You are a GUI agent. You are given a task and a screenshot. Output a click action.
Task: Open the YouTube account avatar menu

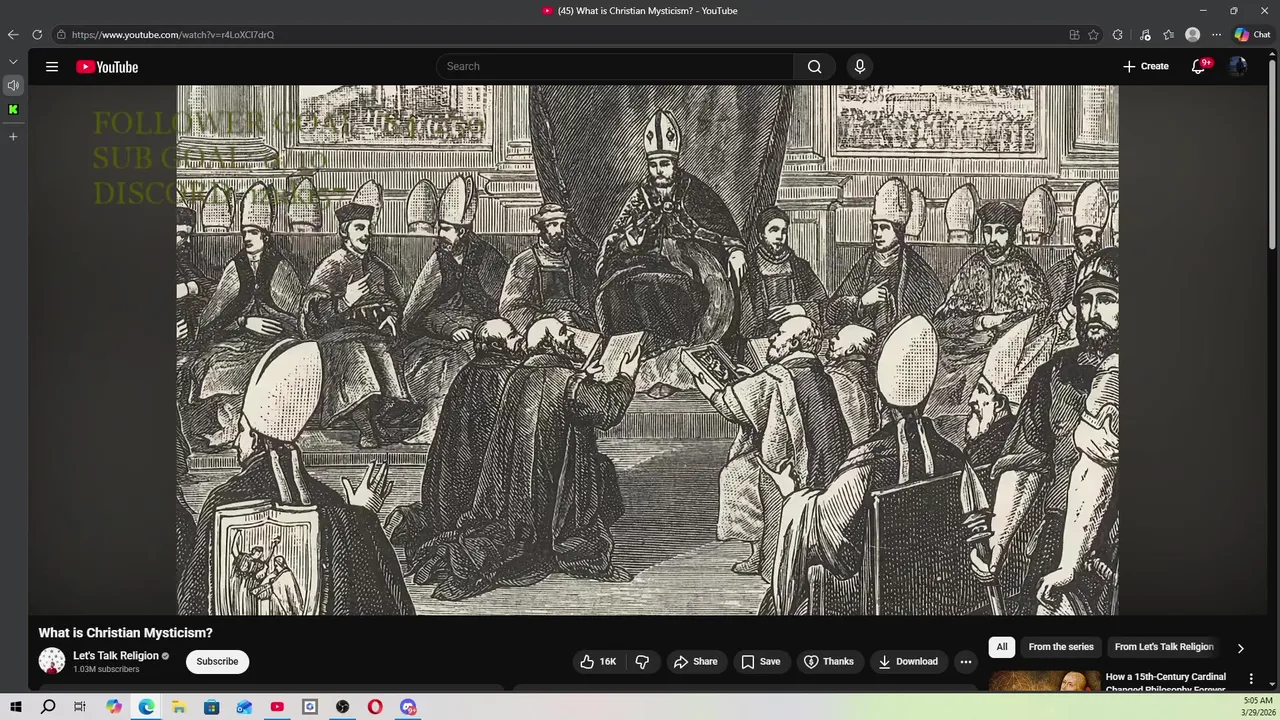click(x=1238, y=66)
